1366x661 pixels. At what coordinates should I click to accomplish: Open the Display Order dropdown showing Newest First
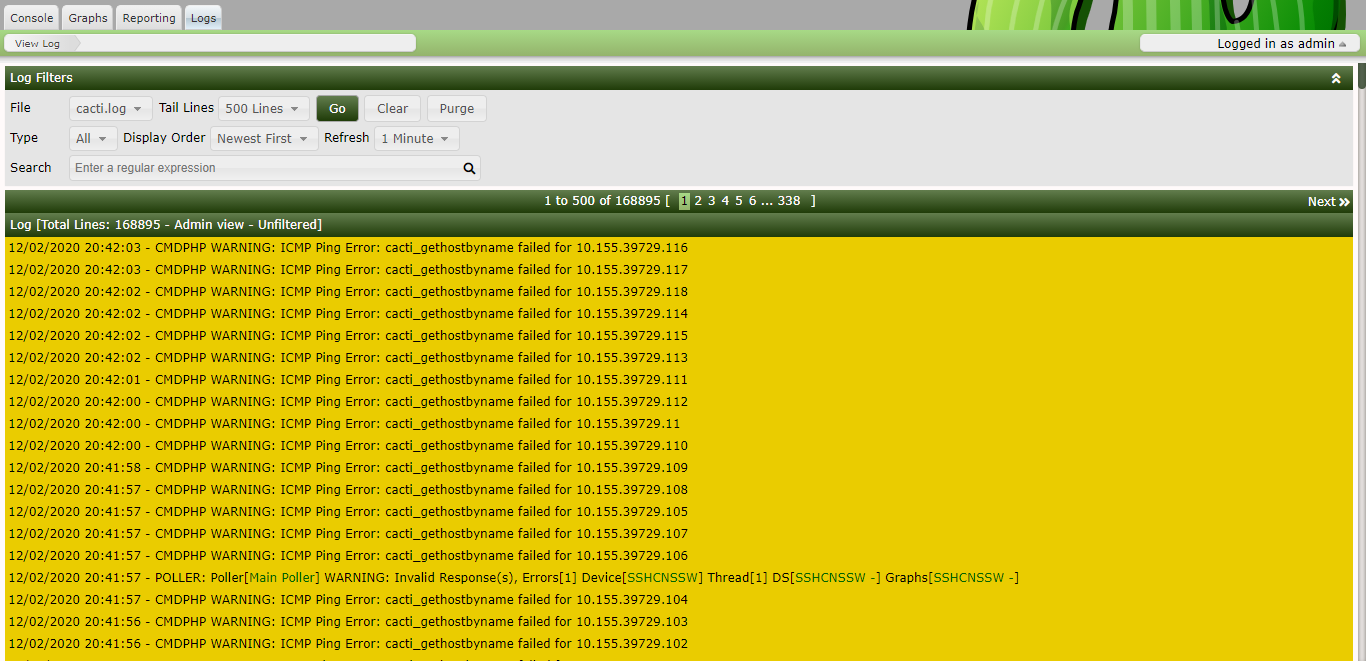coord(264,138)
